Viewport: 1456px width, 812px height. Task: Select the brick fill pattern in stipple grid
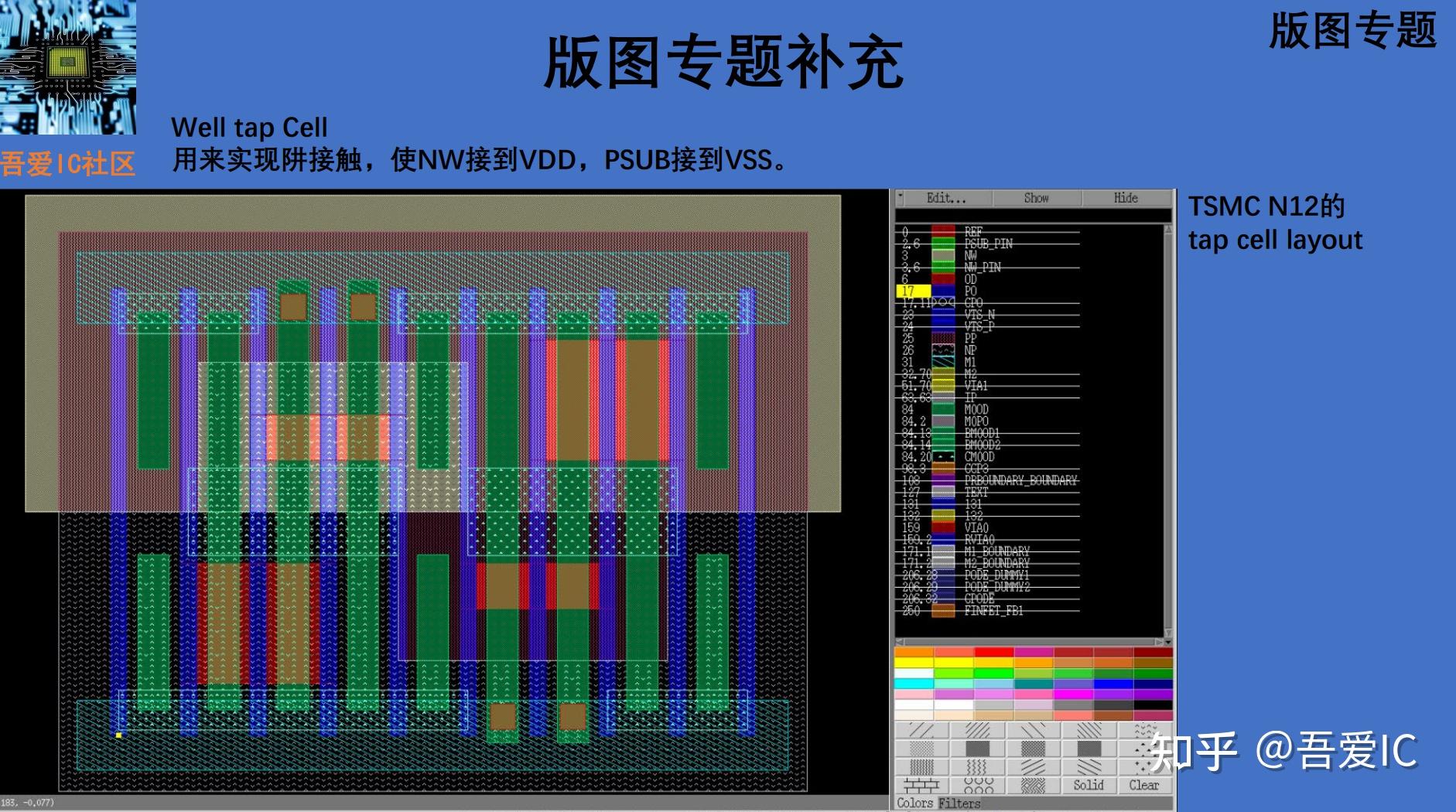(x=922, y=786)
